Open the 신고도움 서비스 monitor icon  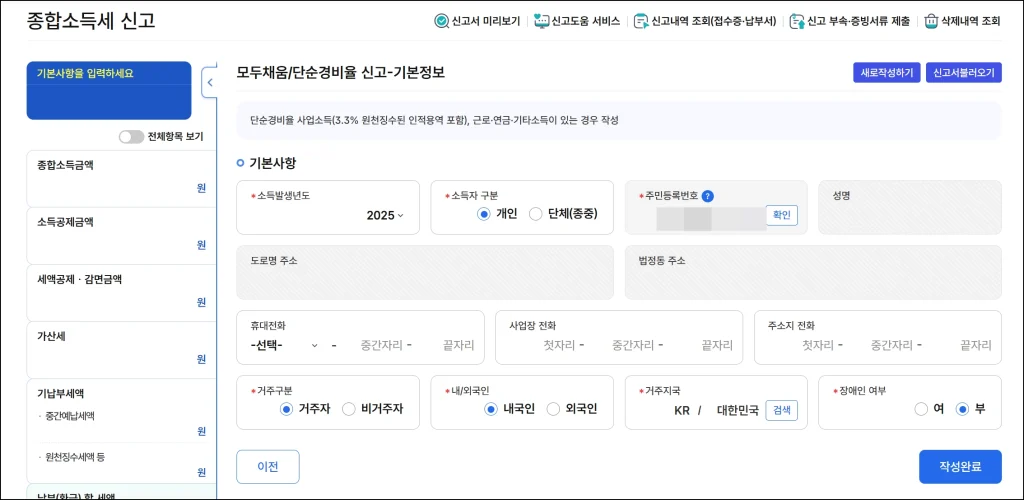[541, 21]
